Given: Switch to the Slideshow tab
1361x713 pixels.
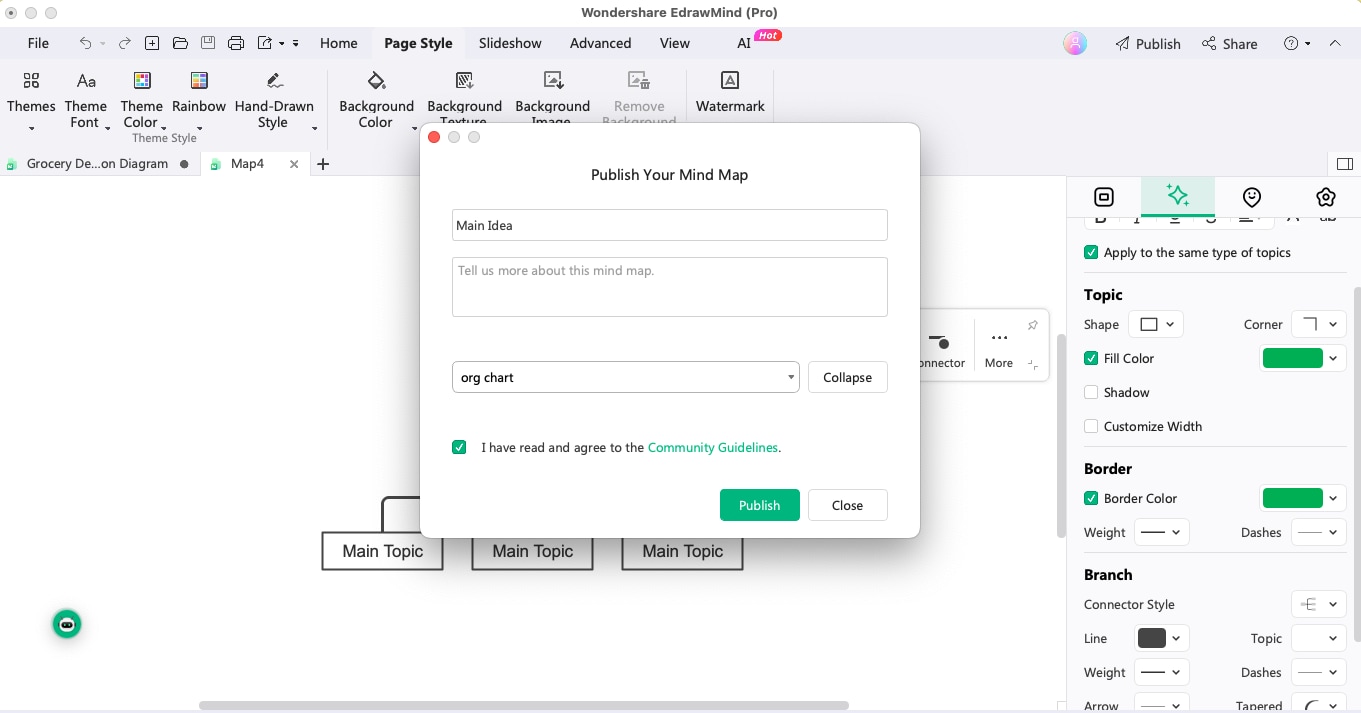Looking at the screenshot, I should (x=510, y=43).
